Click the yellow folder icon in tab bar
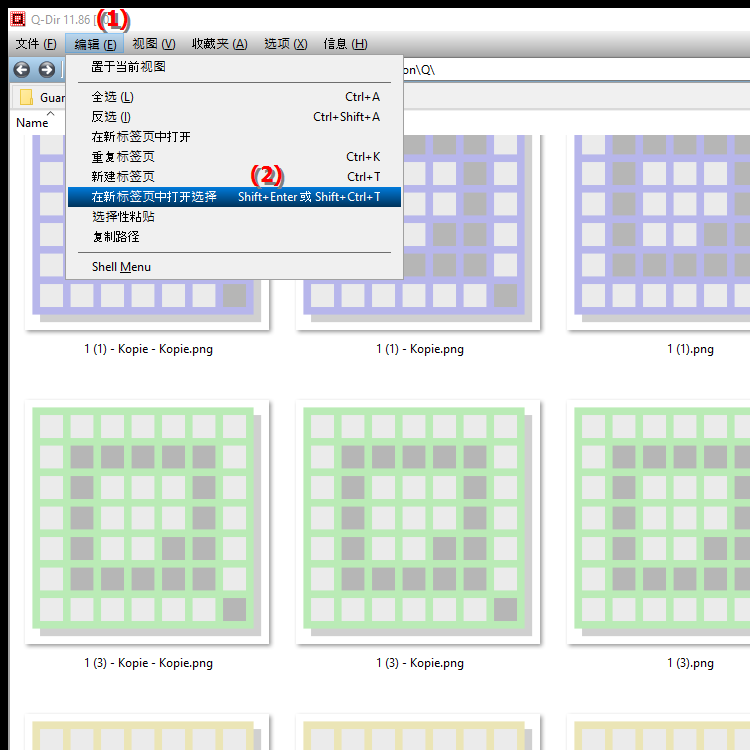 pyautogui.click(x=27, y=97)
